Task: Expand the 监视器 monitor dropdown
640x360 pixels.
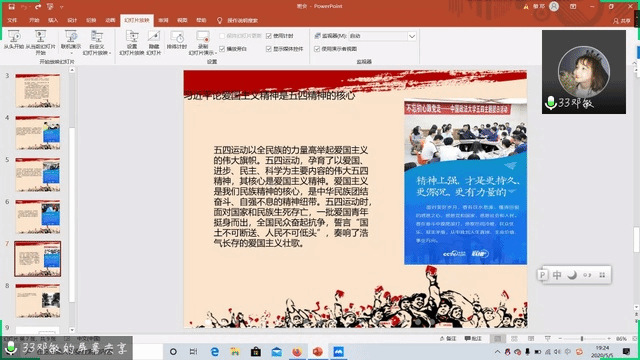Action: (412, 36)
